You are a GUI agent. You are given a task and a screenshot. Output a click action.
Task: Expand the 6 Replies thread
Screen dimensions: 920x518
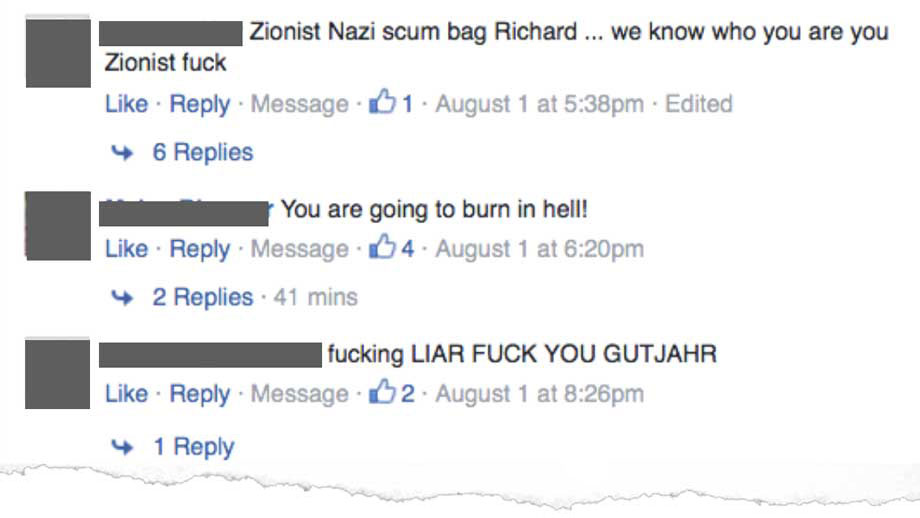[x=202, y=152]
